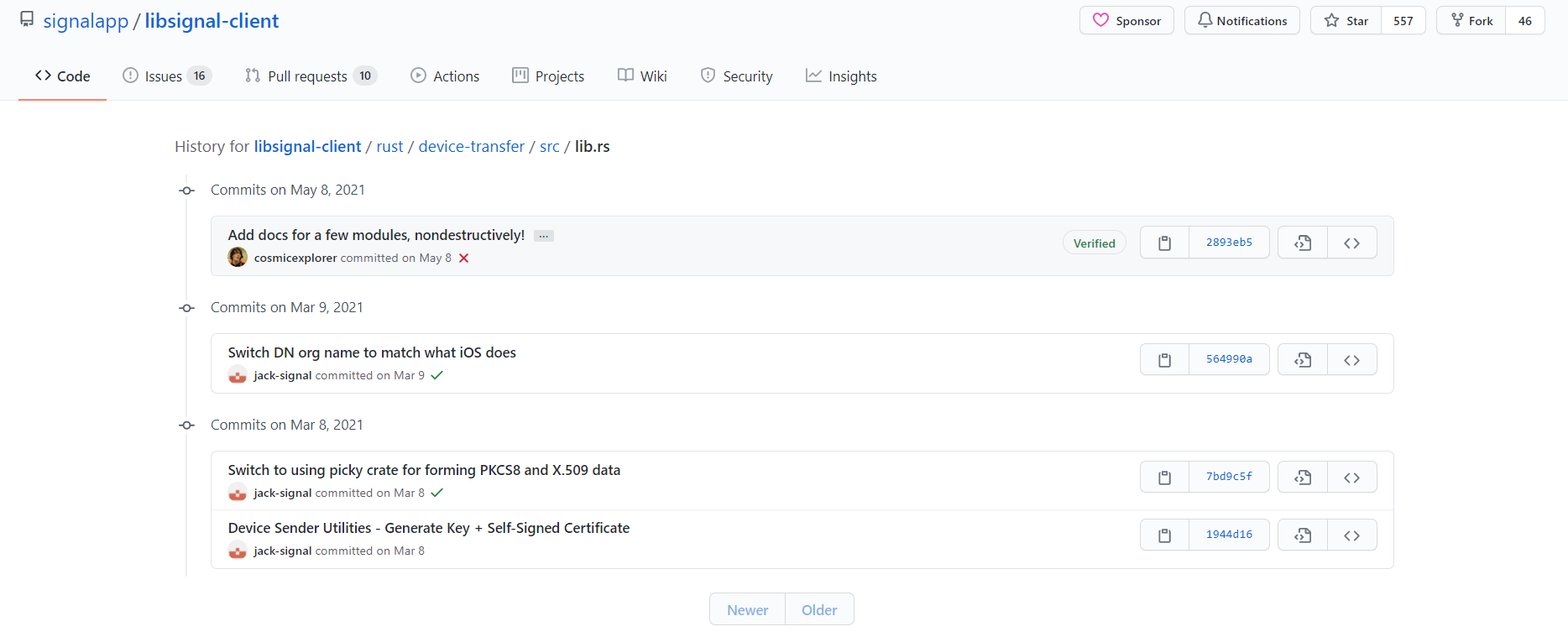Open the Actions tab
The image size is (1568, 637).
point(445,76)
